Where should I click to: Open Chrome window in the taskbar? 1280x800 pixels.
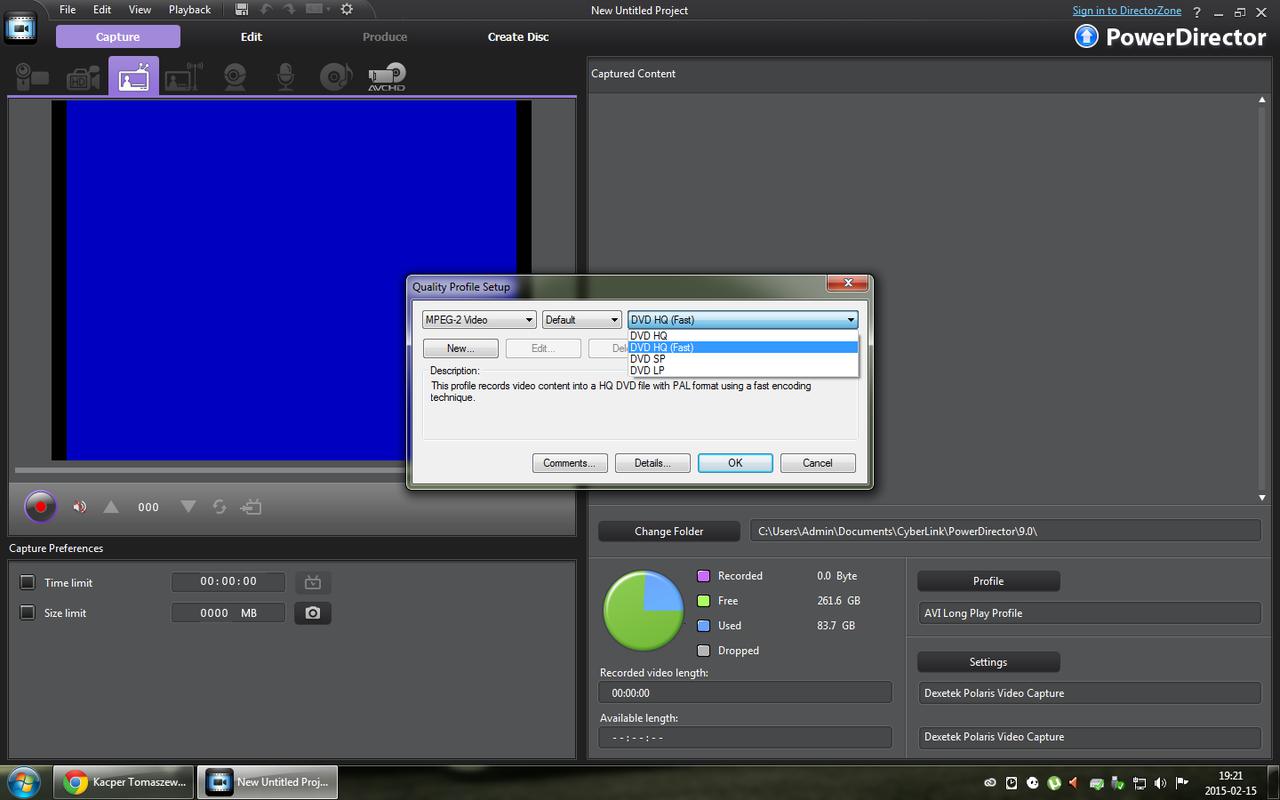click(x=125, y=782)
